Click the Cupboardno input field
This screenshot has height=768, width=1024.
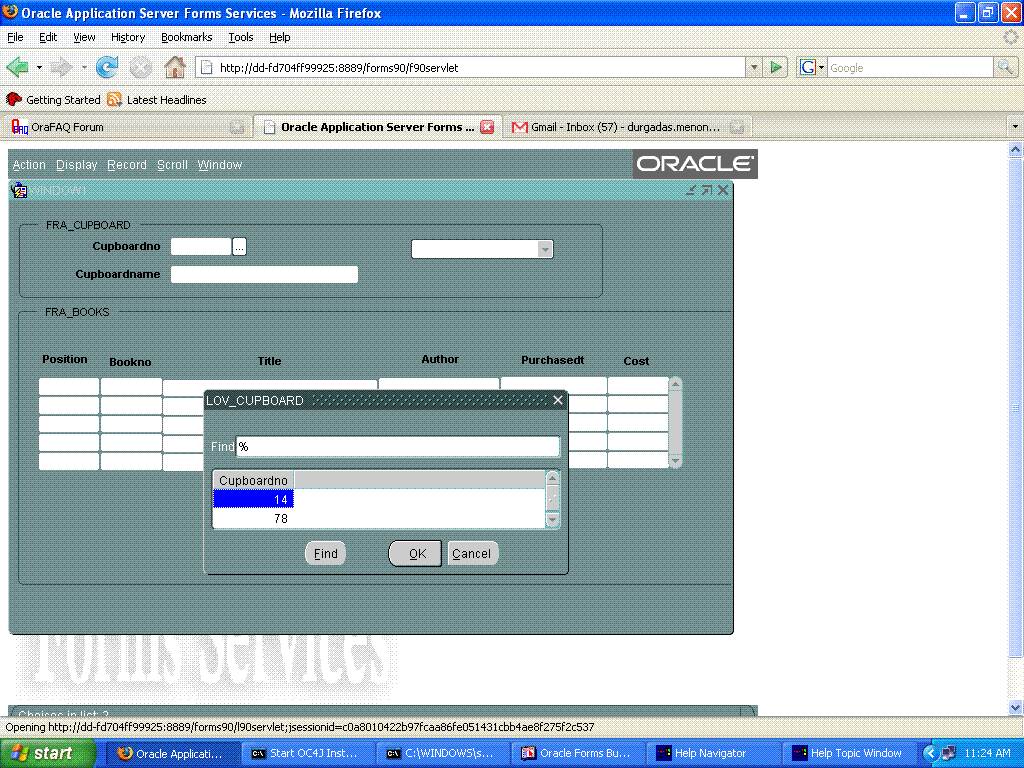(201, 246)
